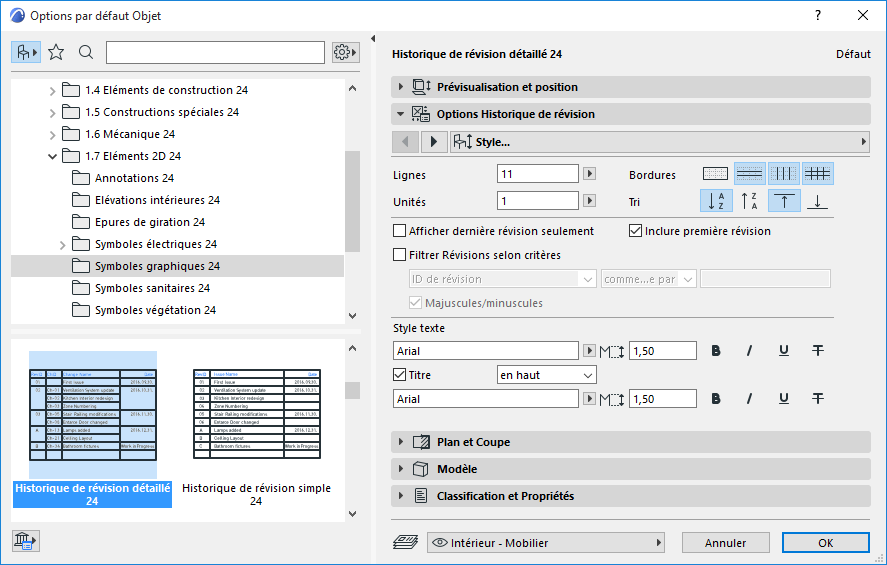Image resolution: width=887 pixels, height=565 pixels.
Task: Uncheck Inclure première révision
Action: point(635,231)
